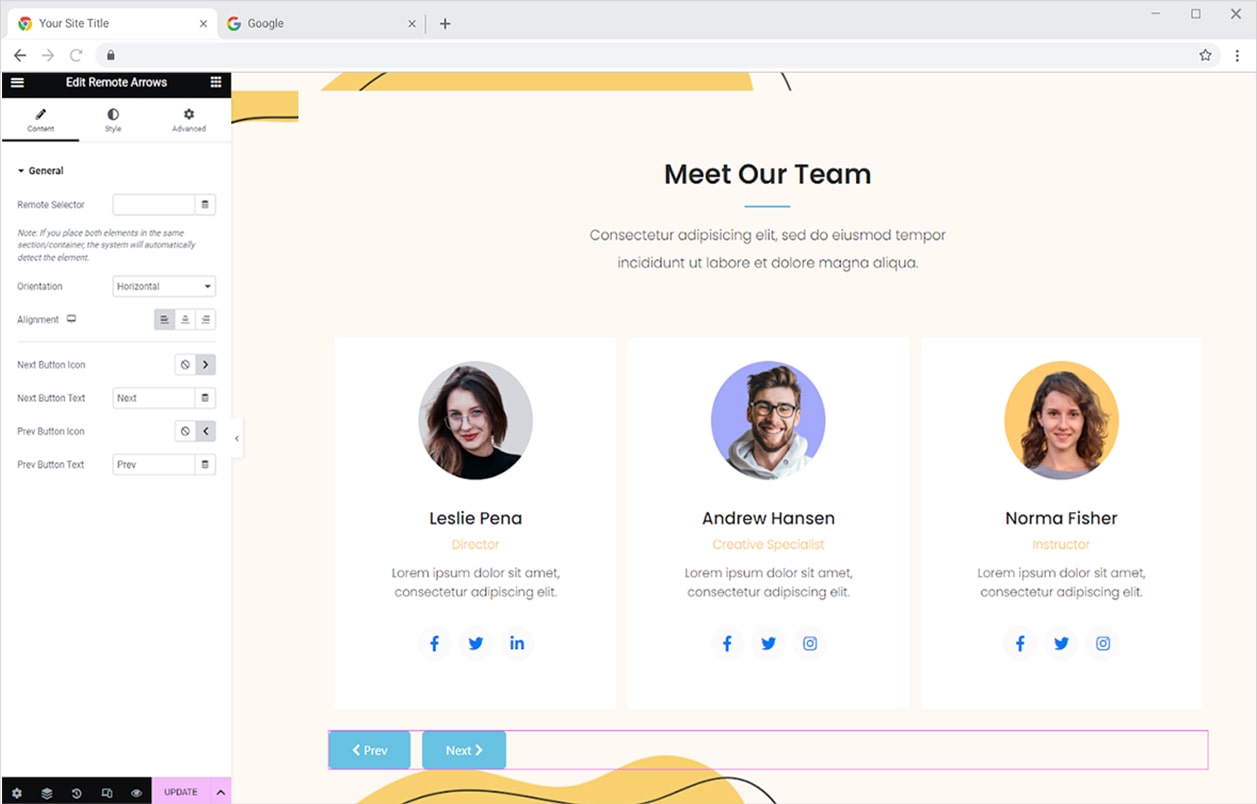Open the Navigator layers icon
1257x804 pixels.
(47, 792)
